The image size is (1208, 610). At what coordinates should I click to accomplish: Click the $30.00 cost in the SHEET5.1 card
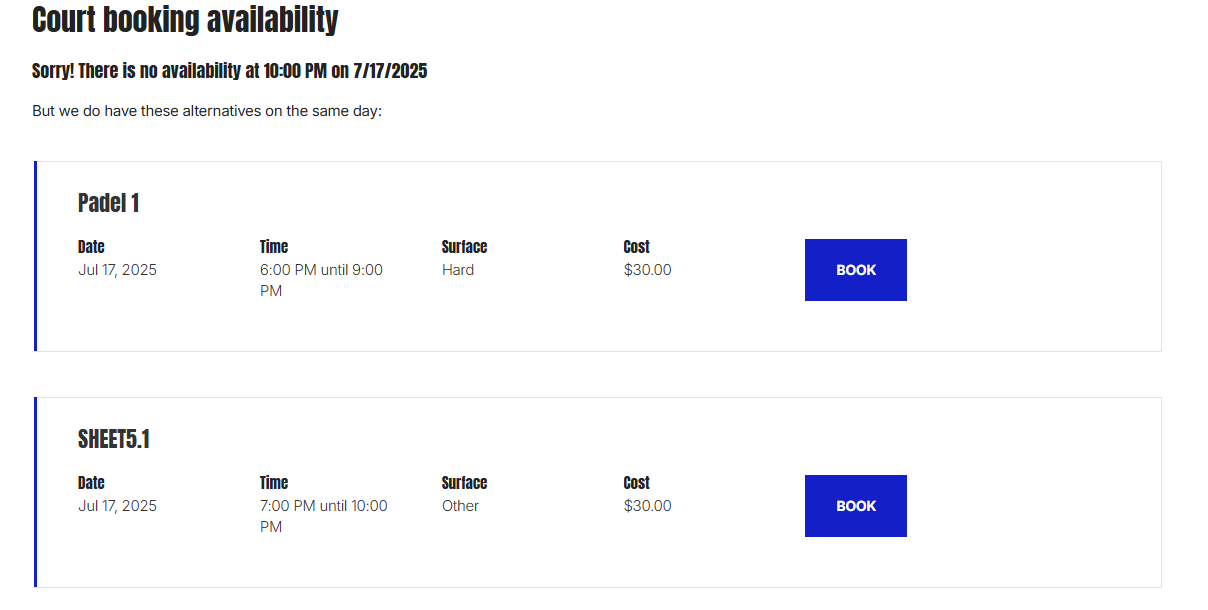647,506
